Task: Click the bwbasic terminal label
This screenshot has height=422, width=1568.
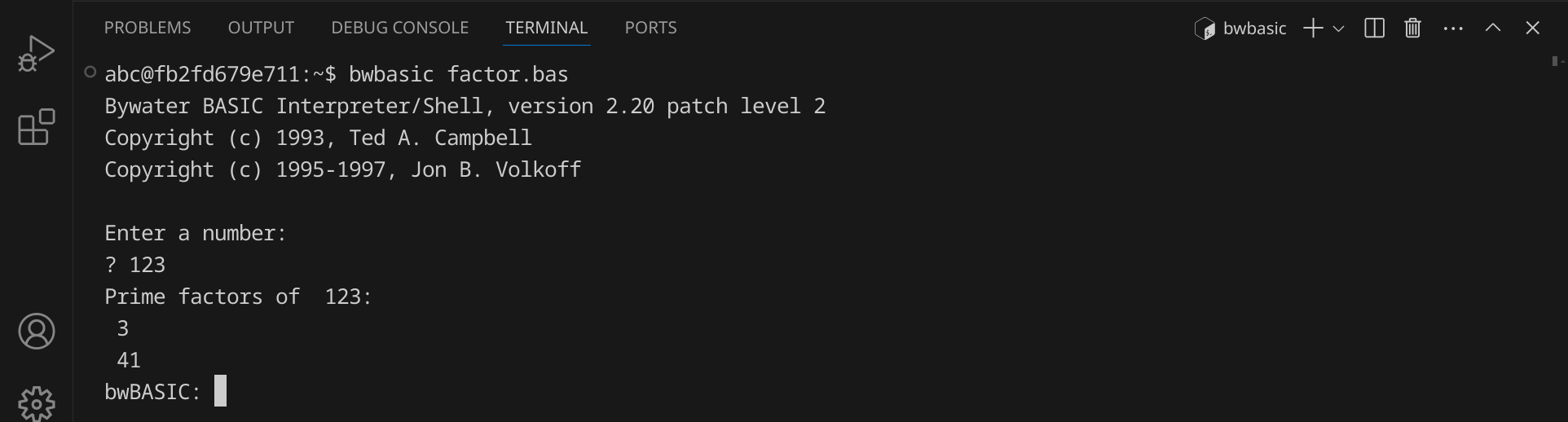Action: tap(1240, 29)
